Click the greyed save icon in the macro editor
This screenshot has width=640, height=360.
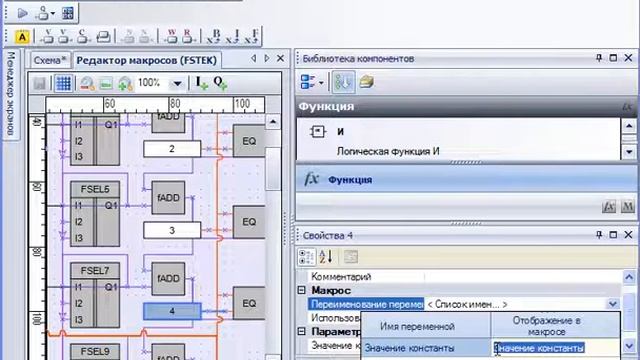40,84
